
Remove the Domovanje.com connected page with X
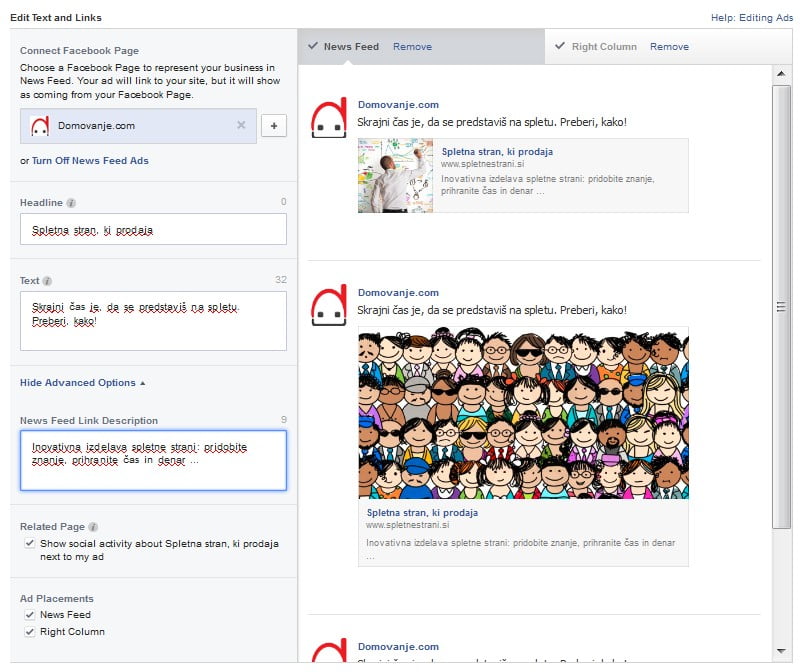pos(241,125)
